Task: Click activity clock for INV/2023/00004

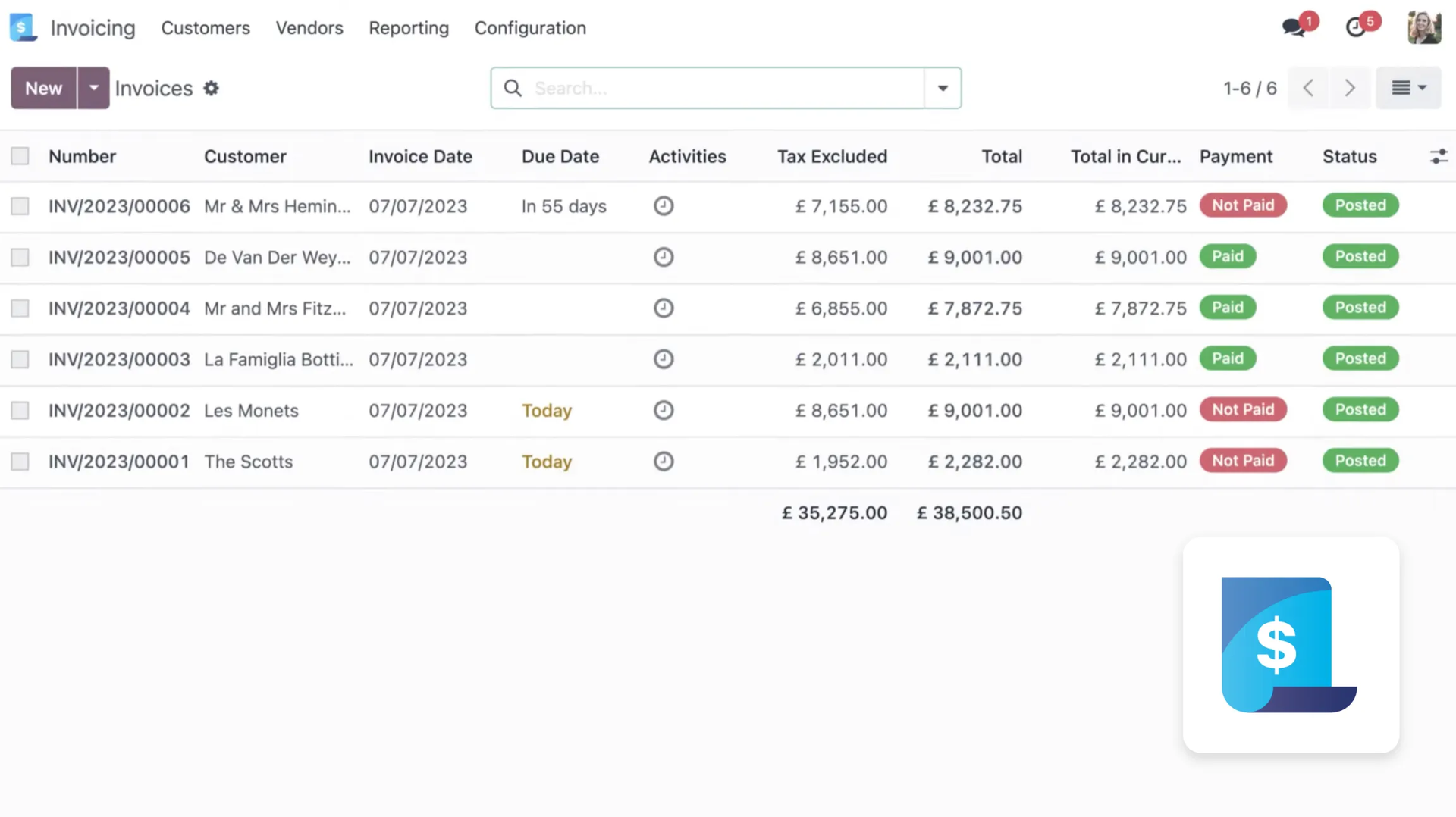Action: (x=664, y=308)
